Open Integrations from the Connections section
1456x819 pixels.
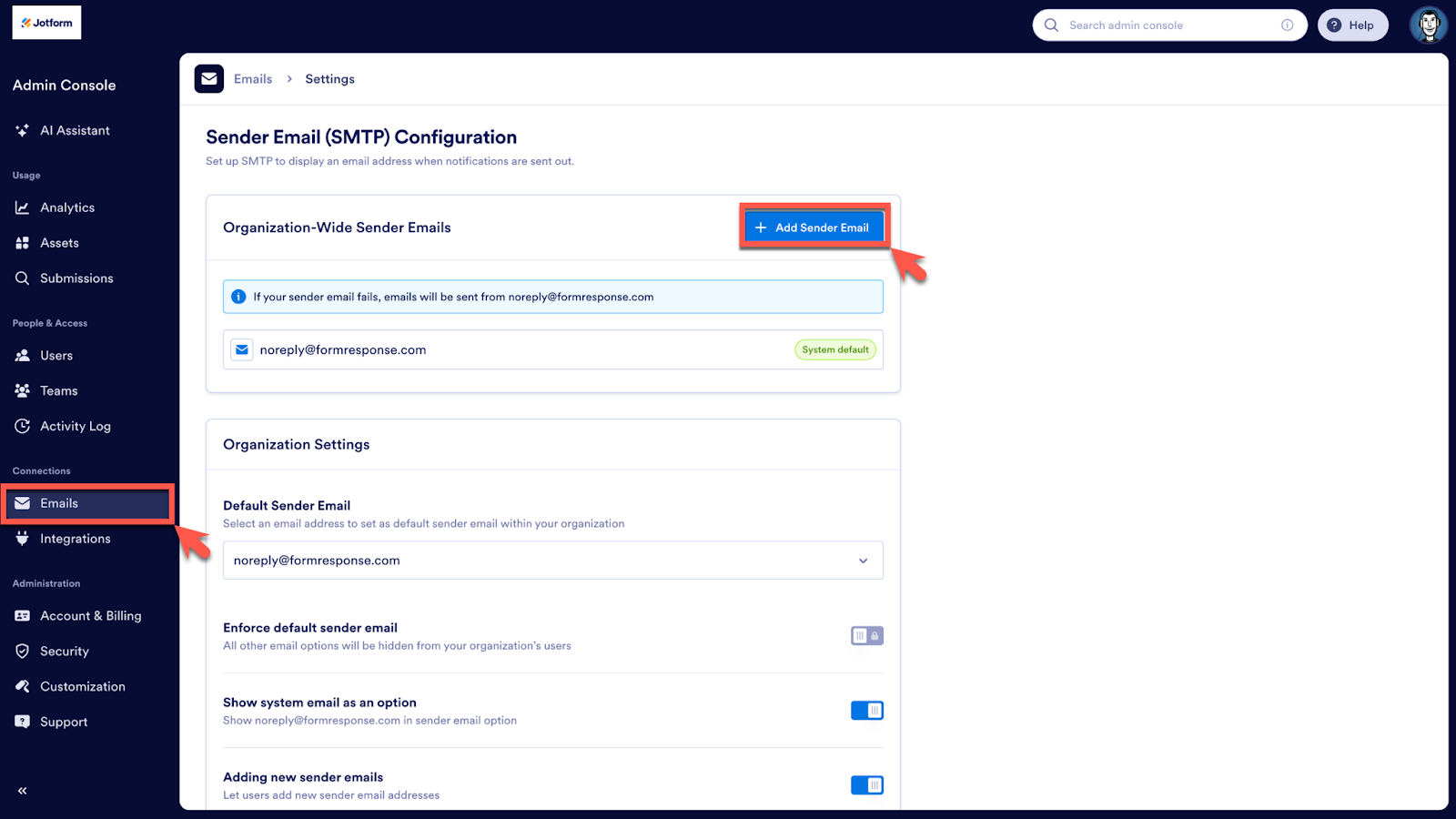click(74, 538)
